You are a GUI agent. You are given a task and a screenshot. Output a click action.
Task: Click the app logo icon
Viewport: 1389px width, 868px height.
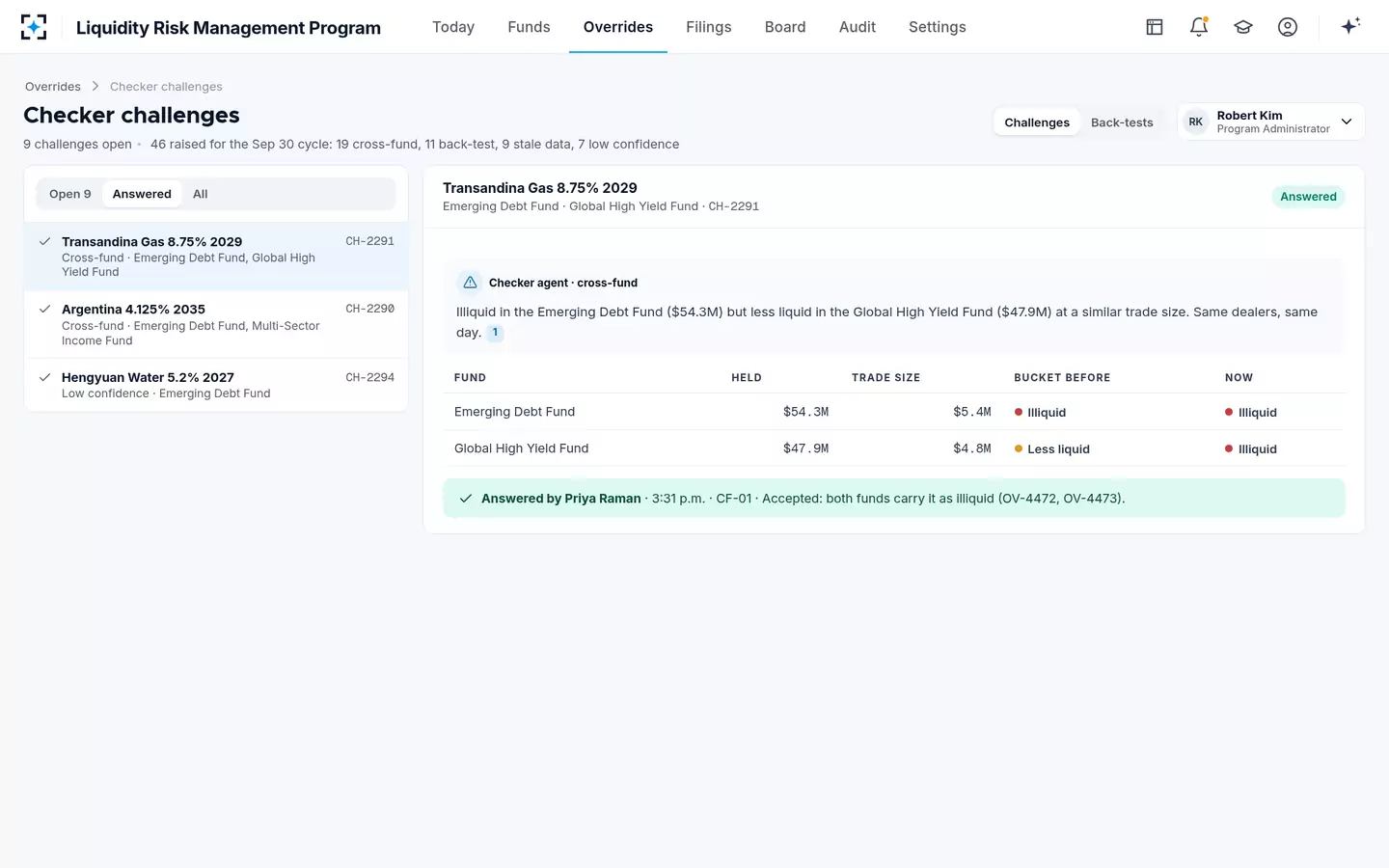coord(34,27)
